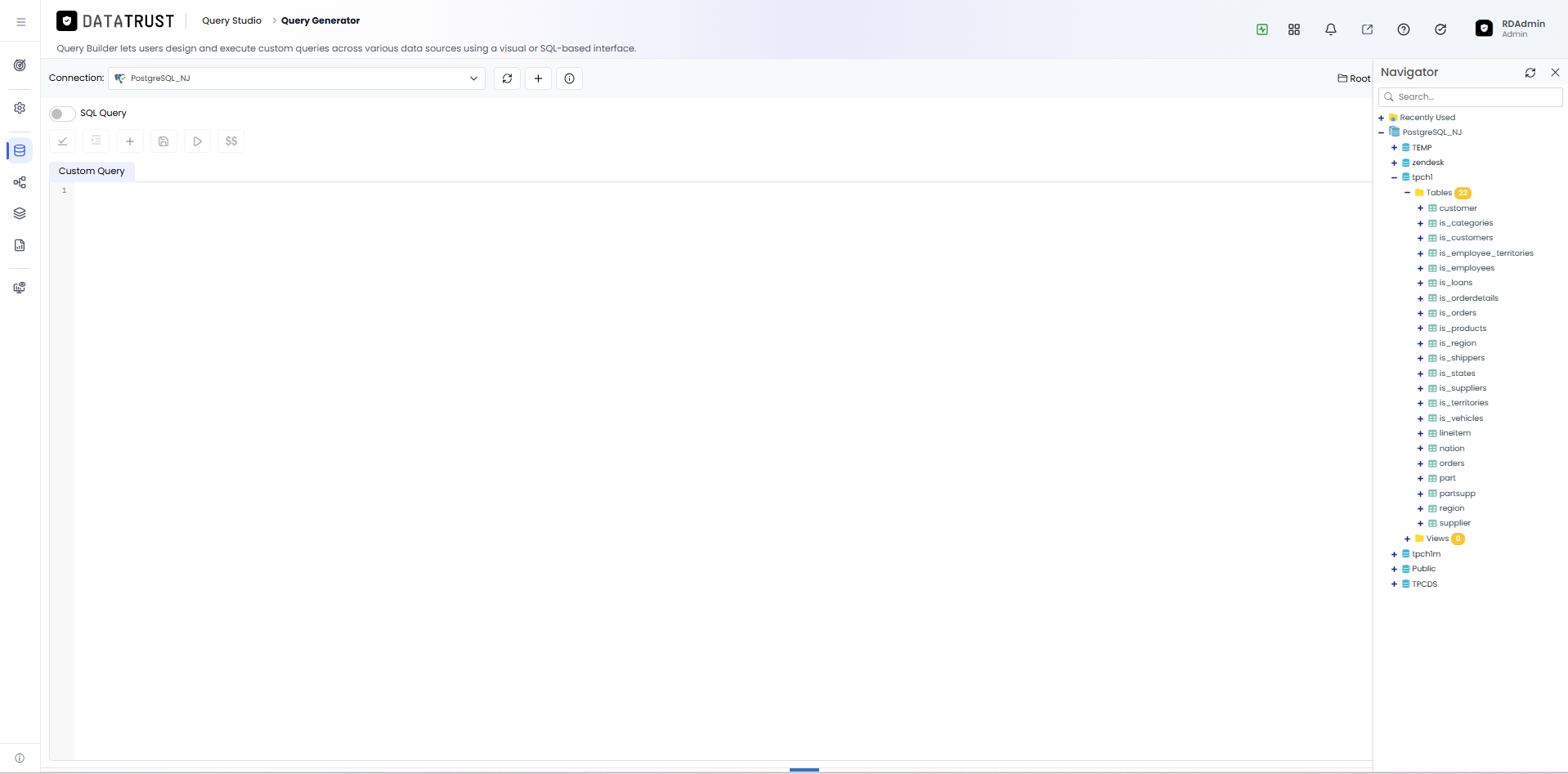This screenshot has height=774, width=1568.
Task: Click Query Generator breadcrumb
Action: coord(320,20)
